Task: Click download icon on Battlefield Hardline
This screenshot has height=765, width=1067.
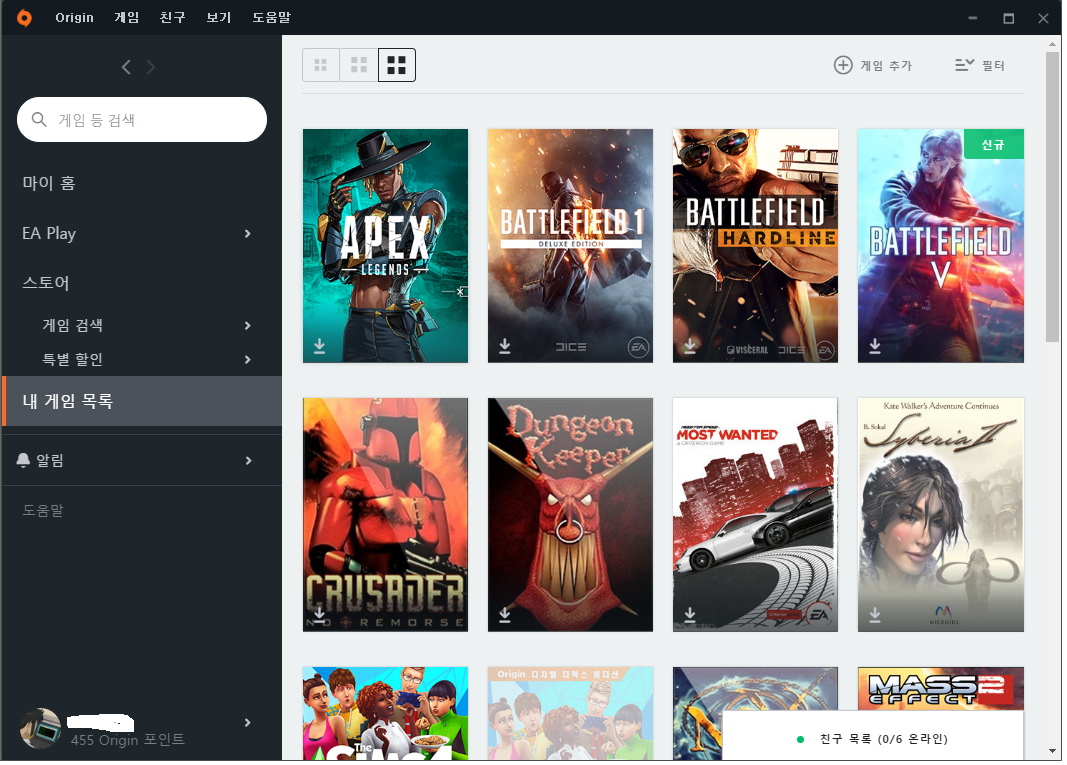Action: pyautogui.click(x=689, y=346)
